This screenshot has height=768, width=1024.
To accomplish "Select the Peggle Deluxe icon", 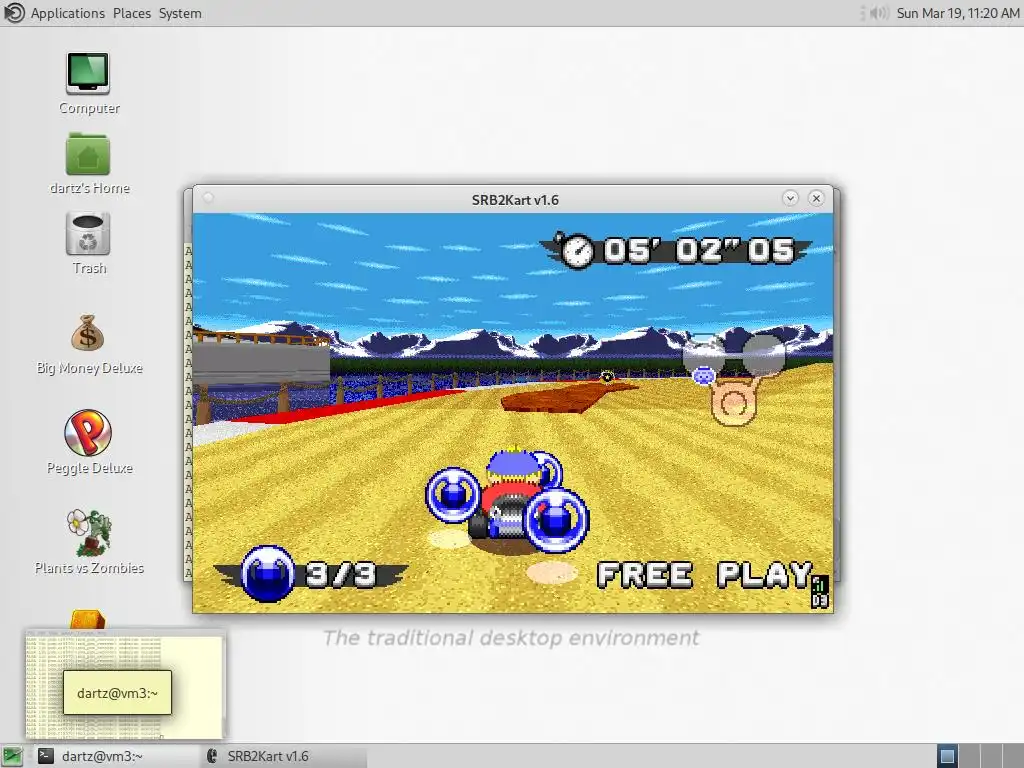I will 88,432.
